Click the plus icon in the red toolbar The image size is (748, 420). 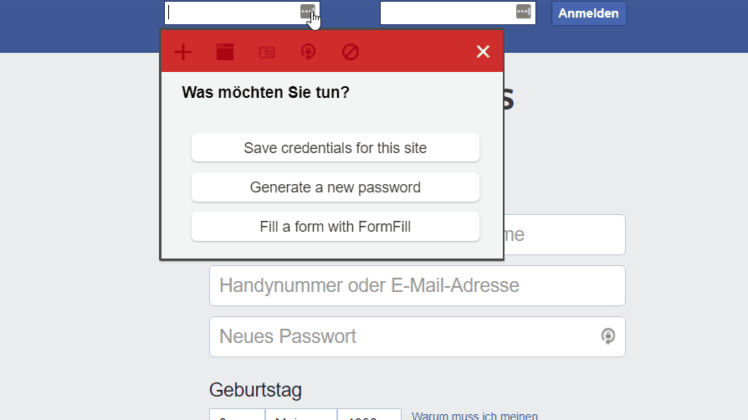[x=183, y=52]
